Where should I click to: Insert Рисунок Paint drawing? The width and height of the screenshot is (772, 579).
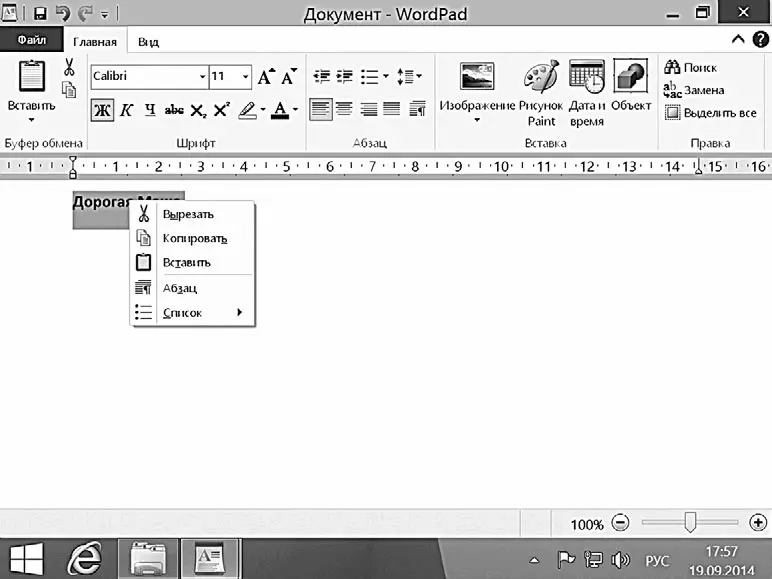(x=541, y=92)
